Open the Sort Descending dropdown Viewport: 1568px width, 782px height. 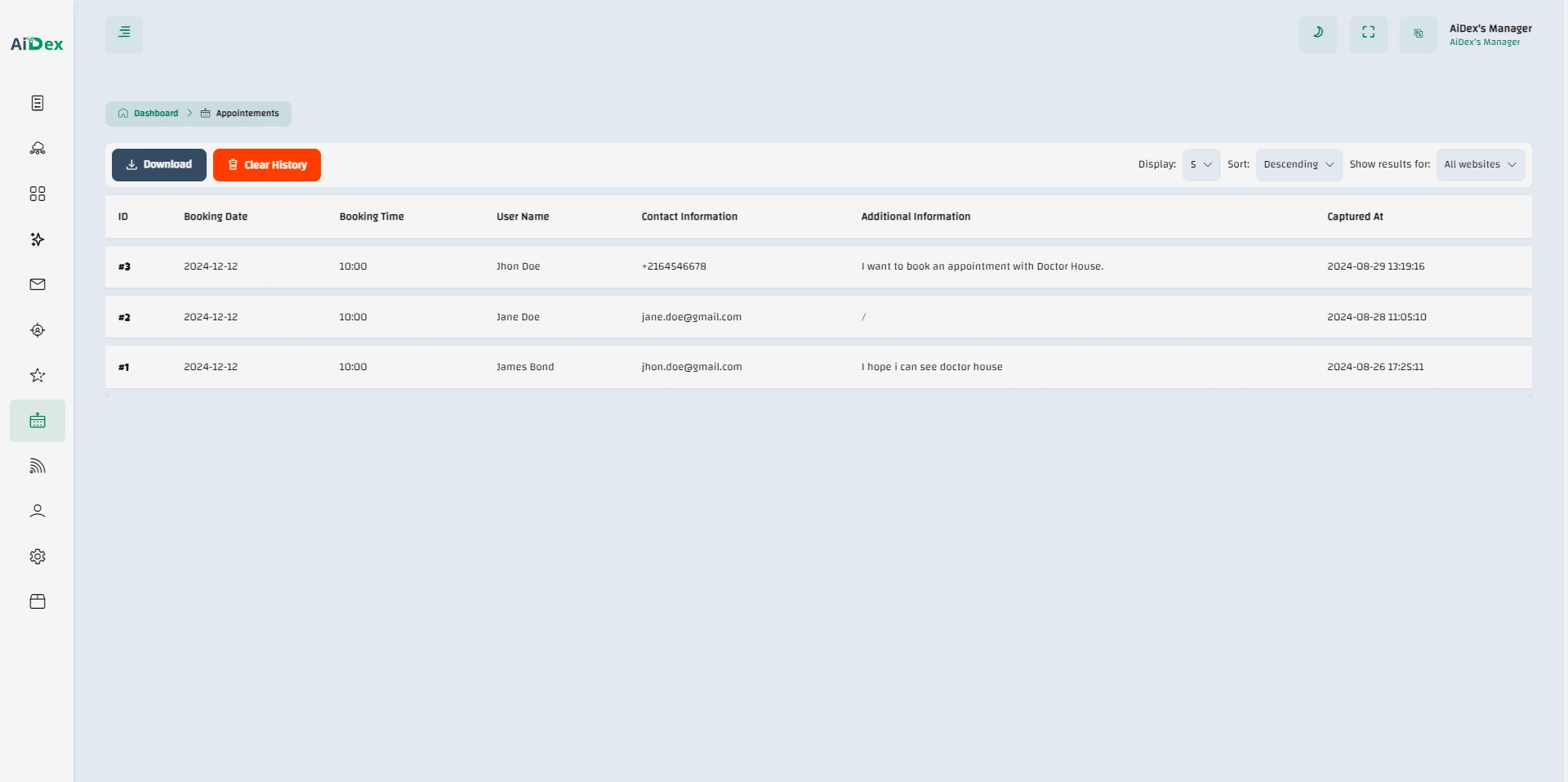tap(1298, 165)
